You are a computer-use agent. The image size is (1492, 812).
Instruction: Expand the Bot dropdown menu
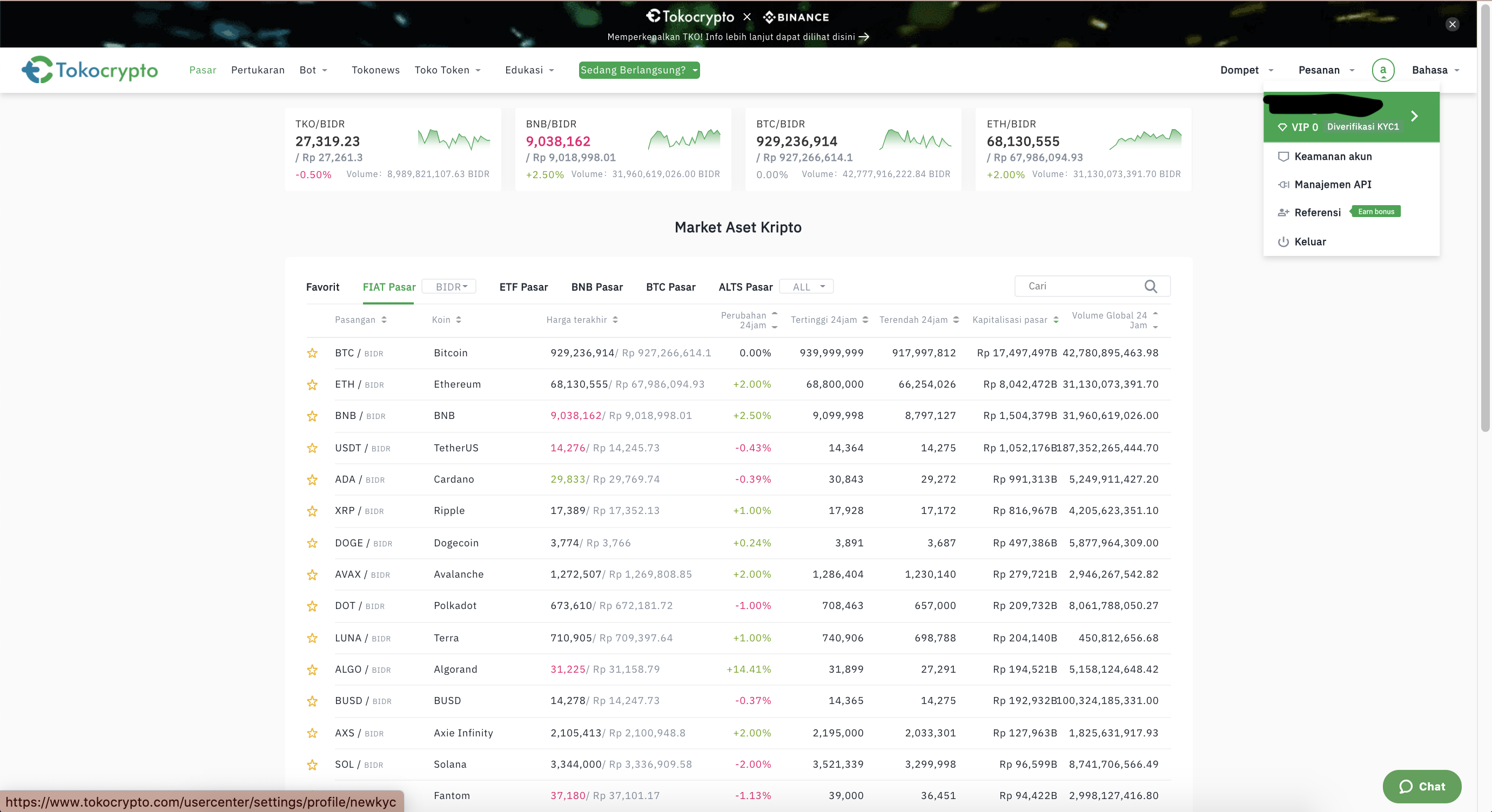pyautogui.click(x=313, y=70)
